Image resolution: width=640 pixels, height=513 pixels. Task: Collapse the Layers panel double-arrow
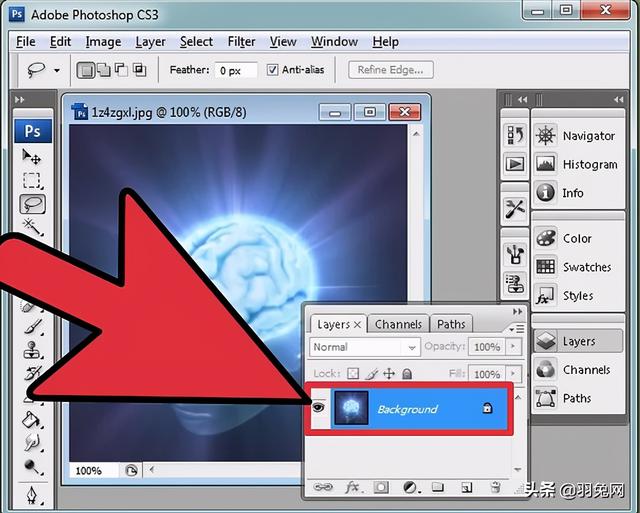click(x=517, y=311)
